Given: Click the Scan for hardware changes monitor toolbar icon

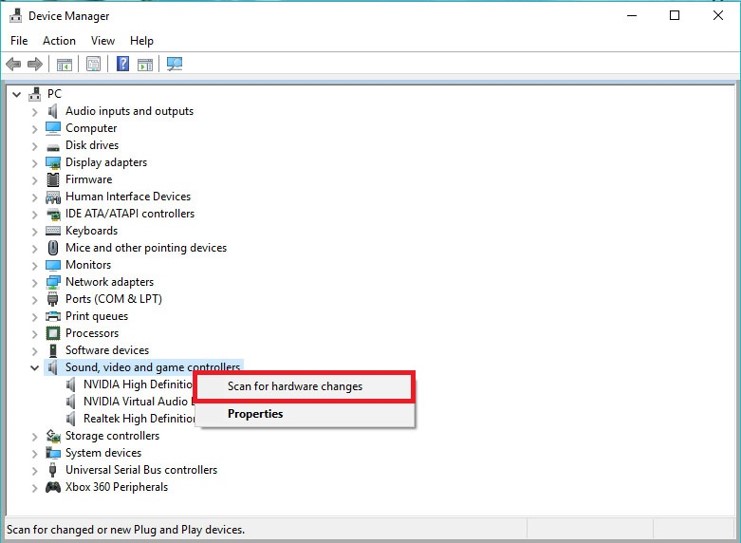Looking at the screenshot, I should coord(175,64).
